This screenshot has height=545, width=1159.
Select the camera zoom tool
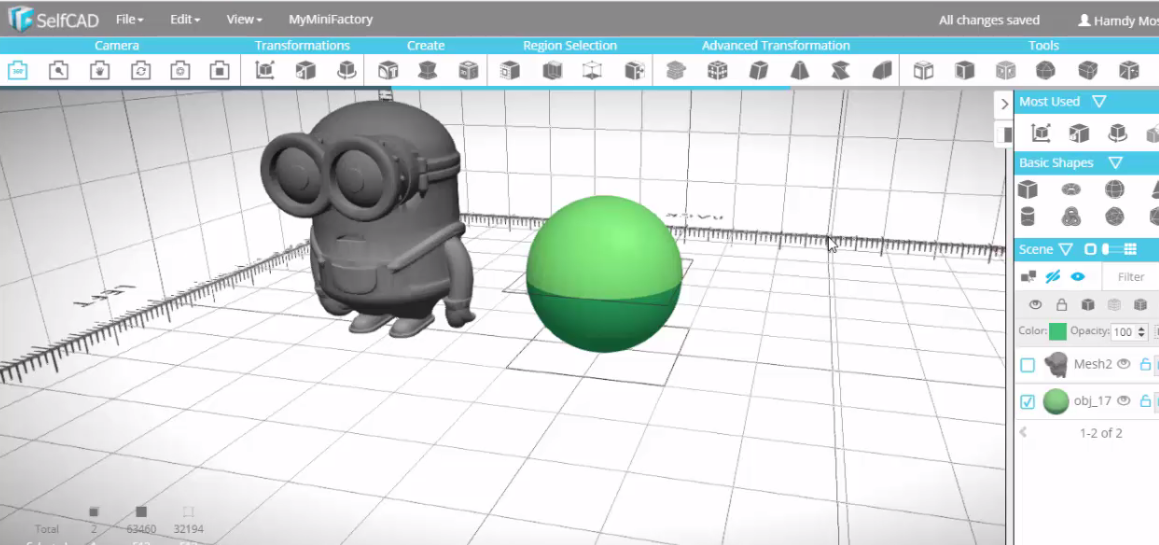pyautogui.click(x=58, y=71)
